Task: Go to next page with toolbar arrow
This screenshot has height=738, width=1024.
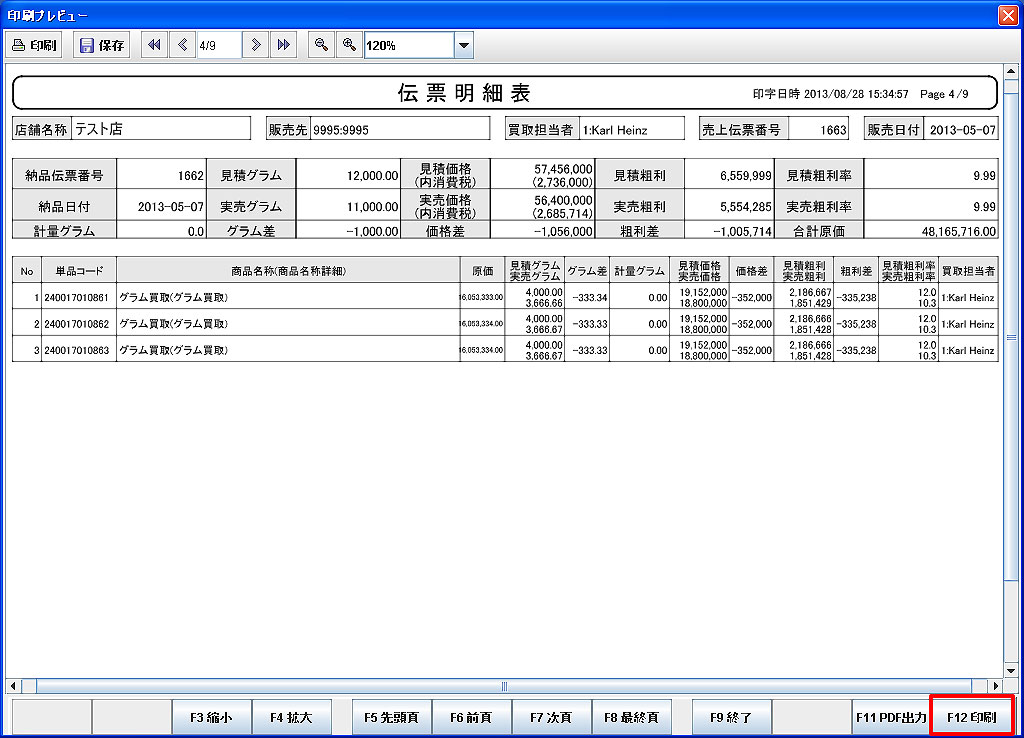Action: (x=257, y=45)
